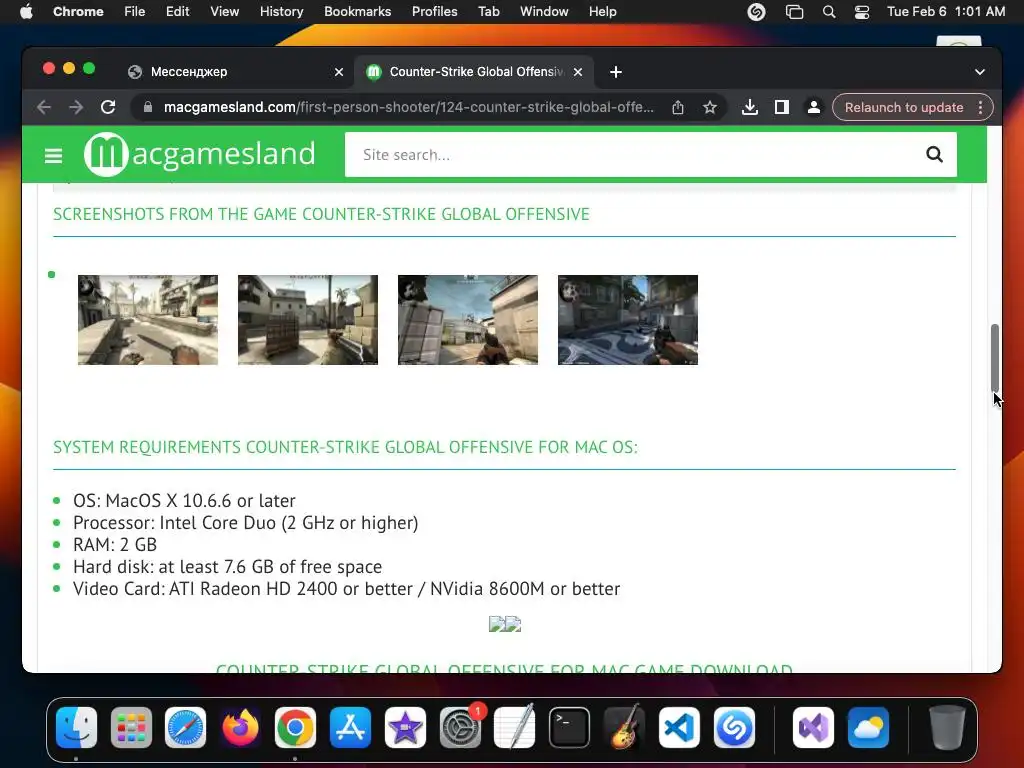
Task: Click the date and time in menu bar
Action: pyautogui.click(x=946, y=12)
